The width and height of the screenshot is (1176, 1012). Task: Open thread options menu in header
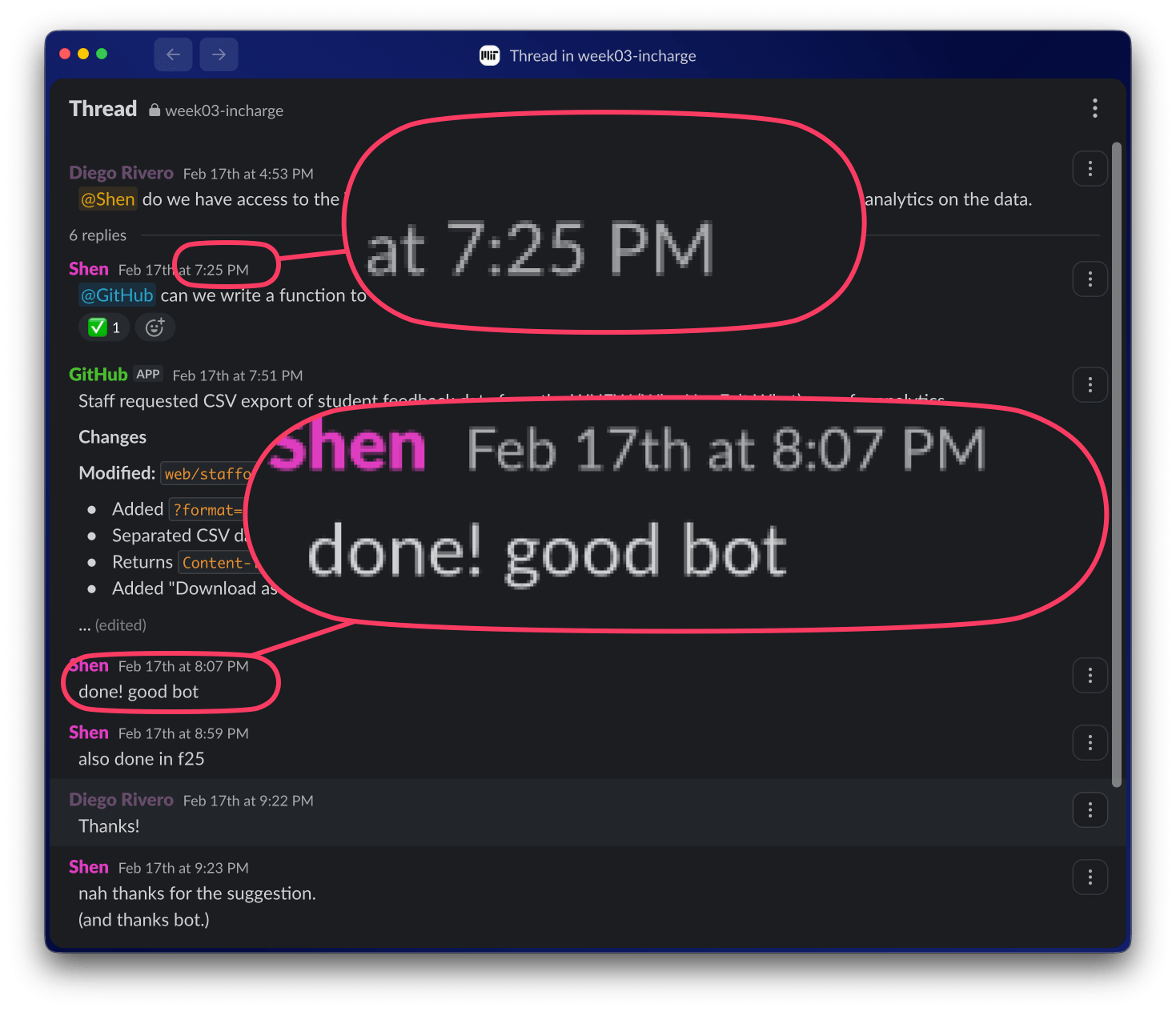(1094, 108)
